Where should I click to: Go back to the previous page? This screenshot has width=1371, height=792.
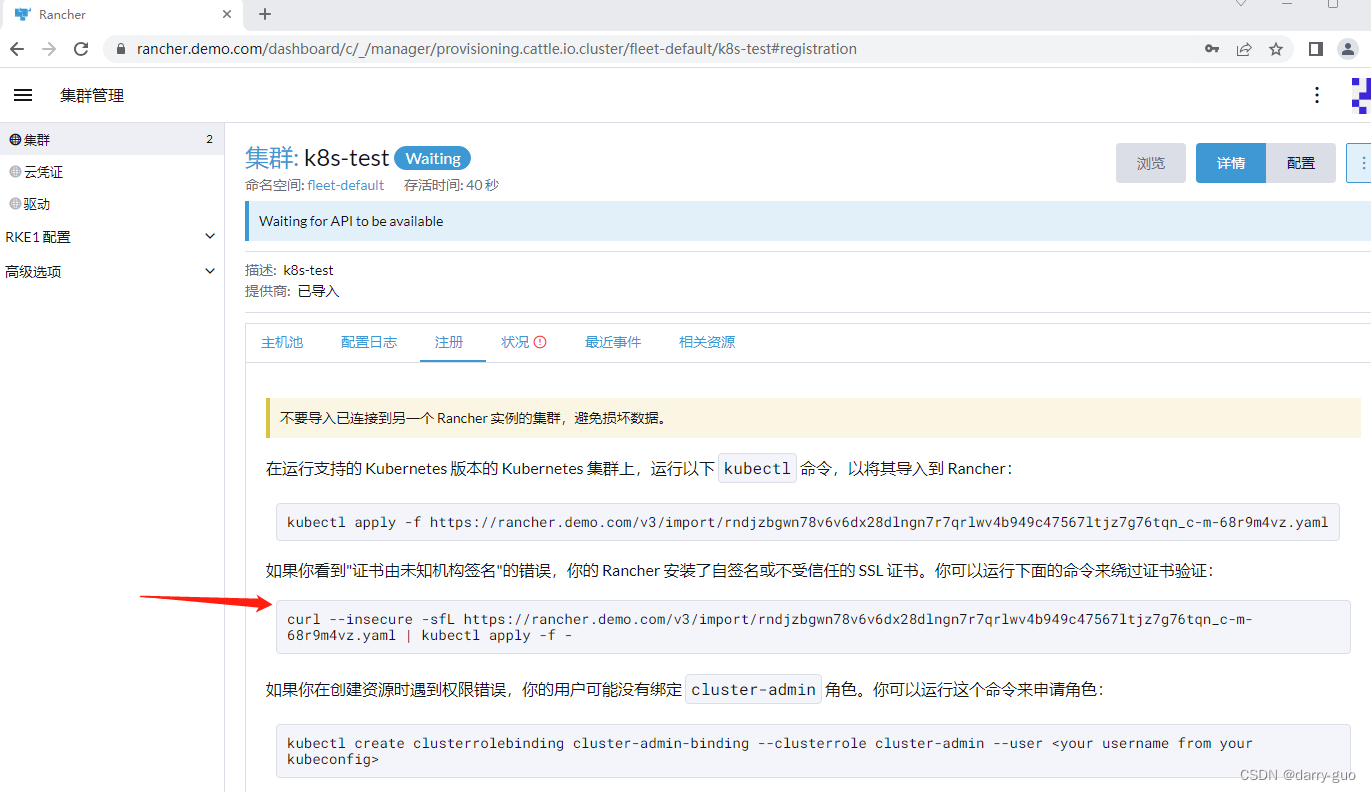17,48
